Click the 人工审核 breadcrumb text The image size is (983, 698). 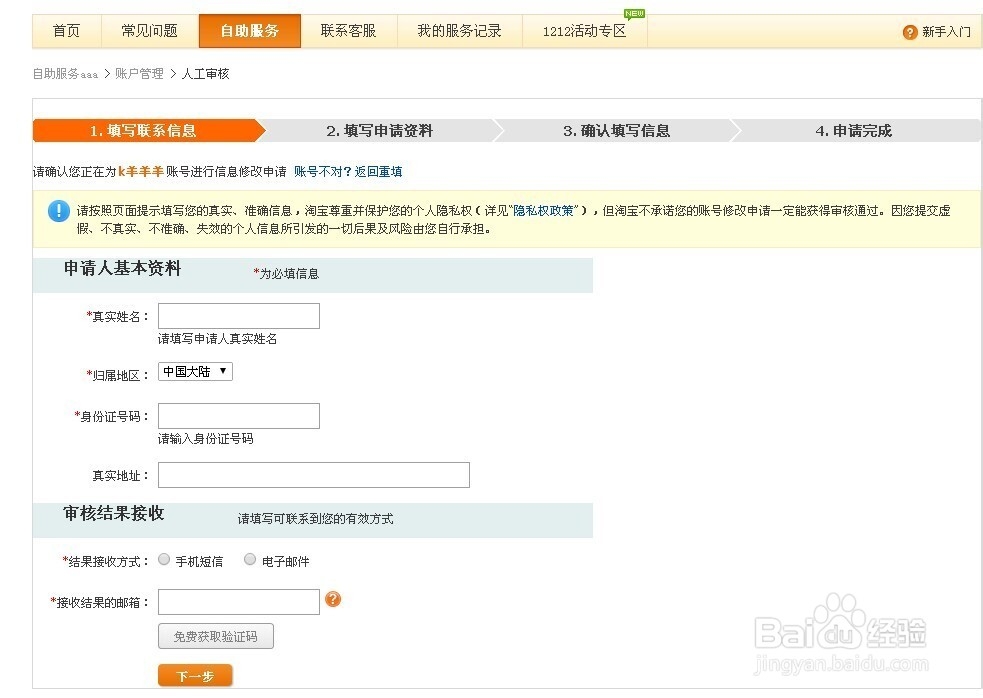click(x=206, y=74)
